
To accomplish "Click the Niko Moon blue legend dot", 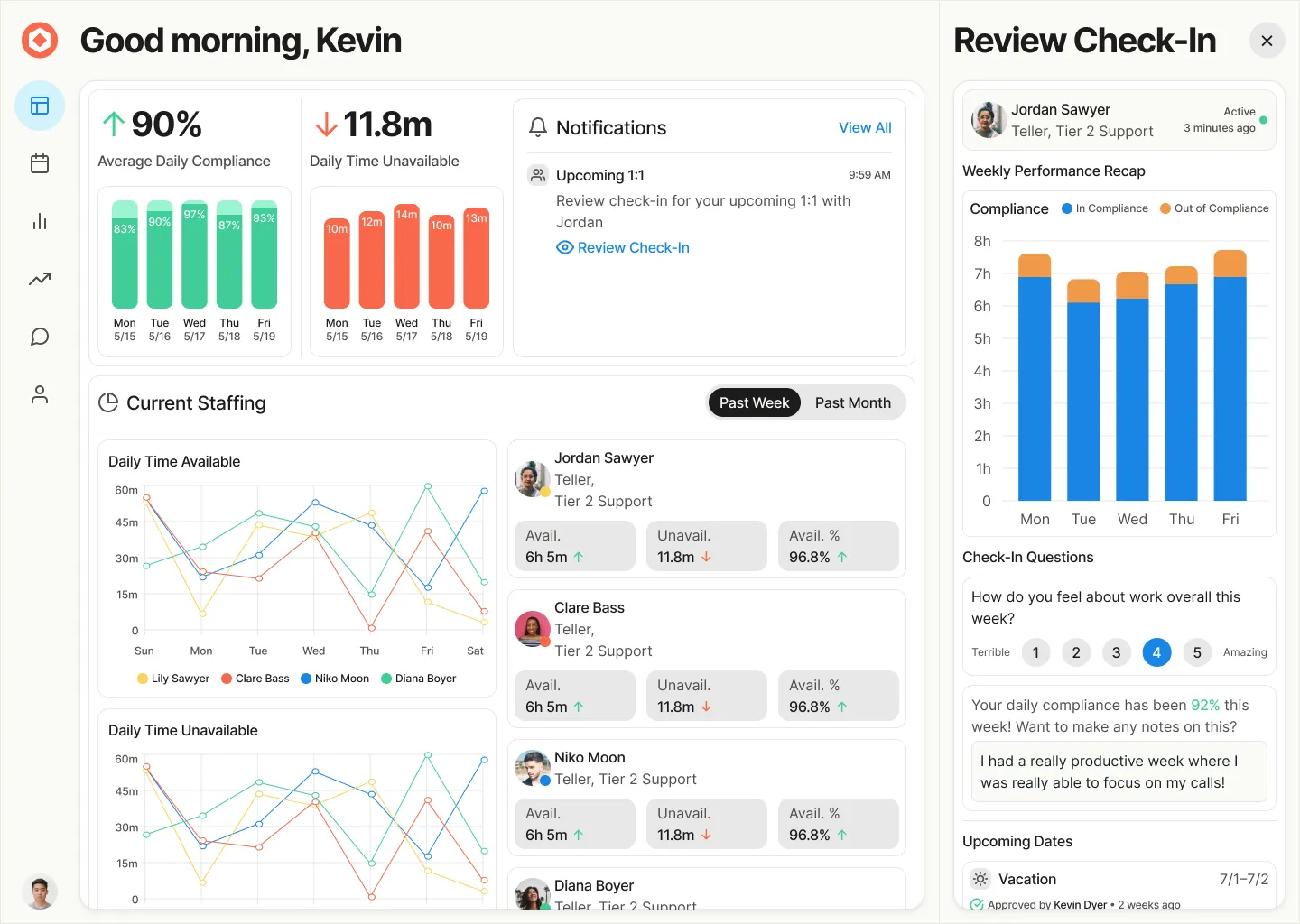I will (x=306, y=679).
